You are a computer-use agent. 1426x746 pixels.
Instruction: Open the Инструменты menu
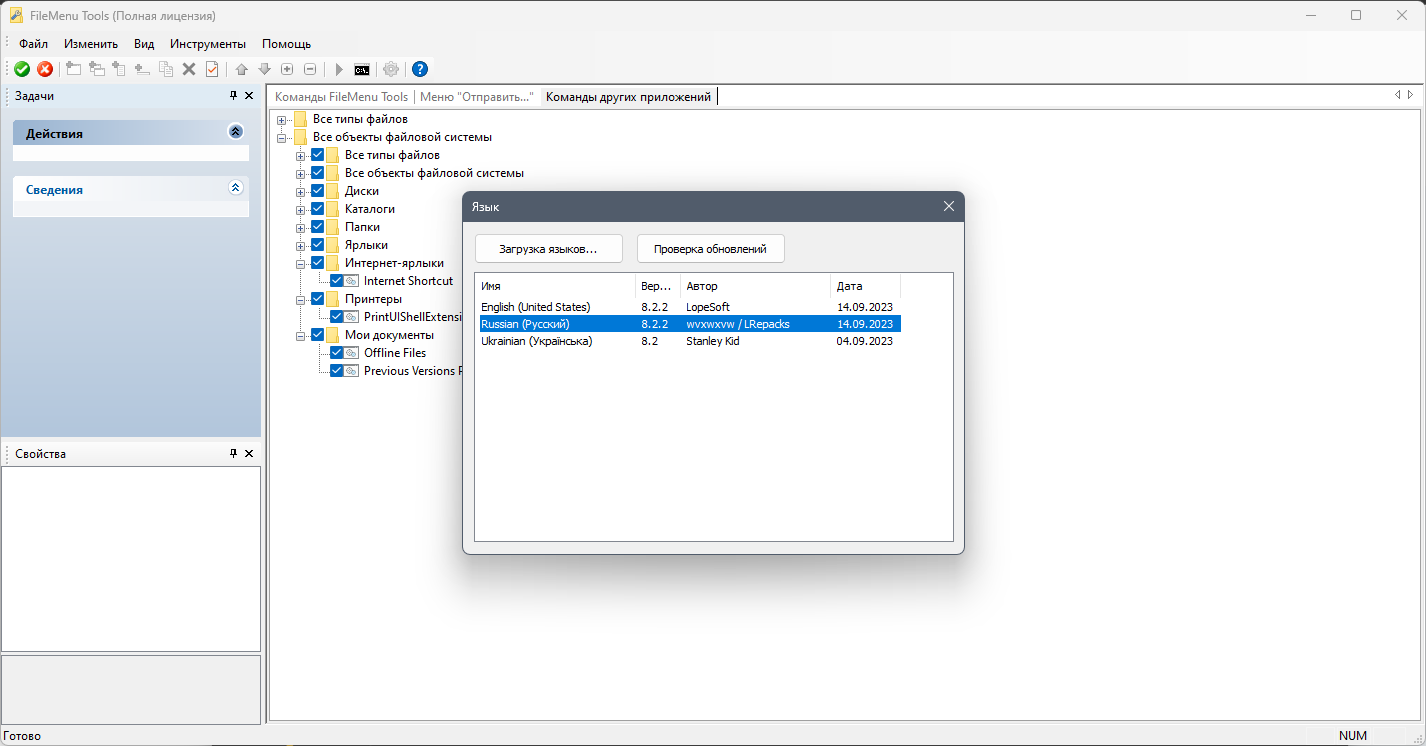click(x=208, y=44)
